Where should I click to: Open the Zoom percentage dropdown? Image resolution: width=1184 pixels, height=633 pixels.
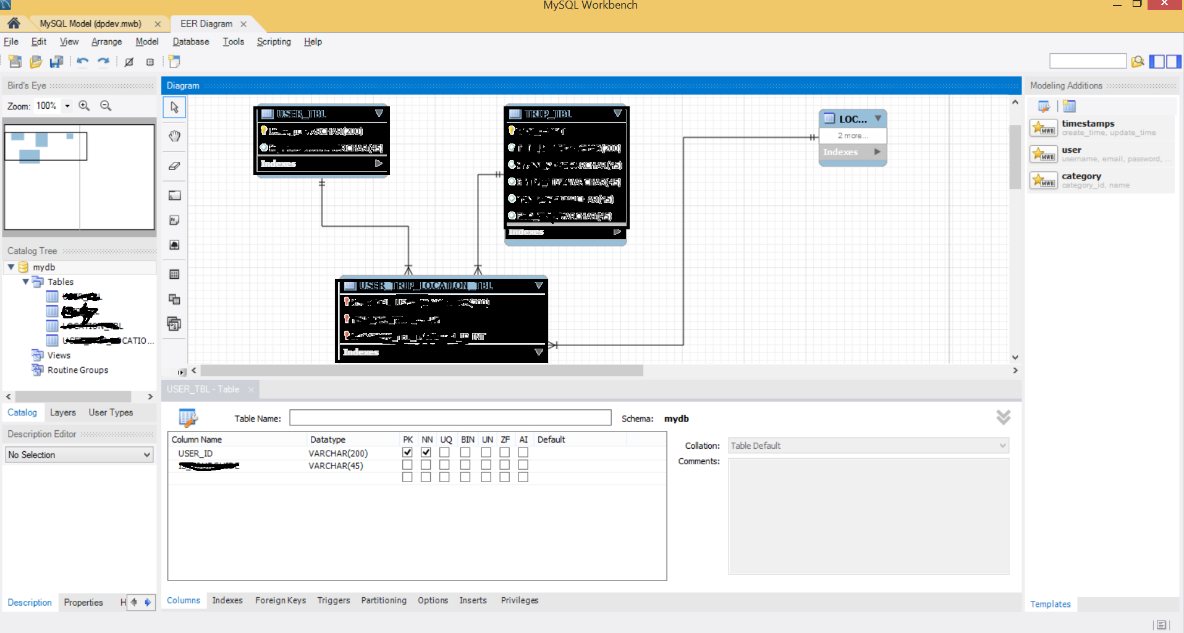pyautogui.click(x=66, y=105)
